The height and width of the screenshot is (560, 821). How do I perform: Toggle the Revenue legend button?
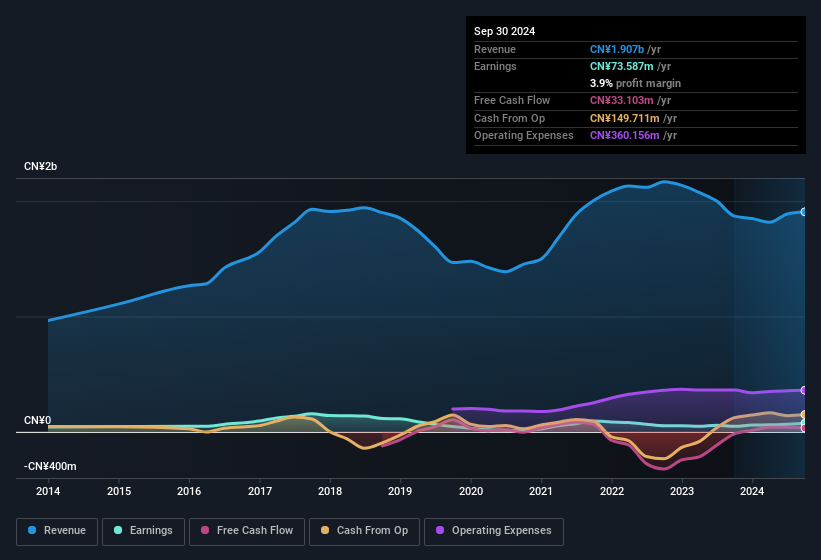[x=57, y=531]
